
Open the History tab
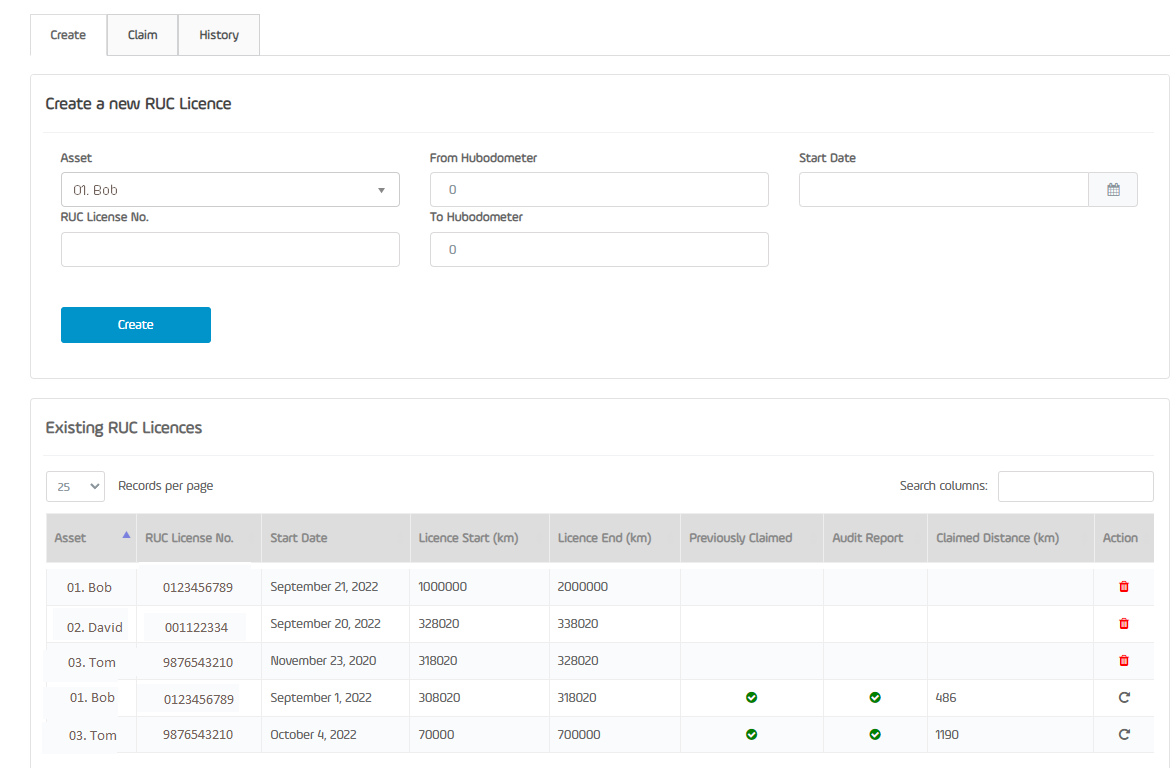coord(219,35)
